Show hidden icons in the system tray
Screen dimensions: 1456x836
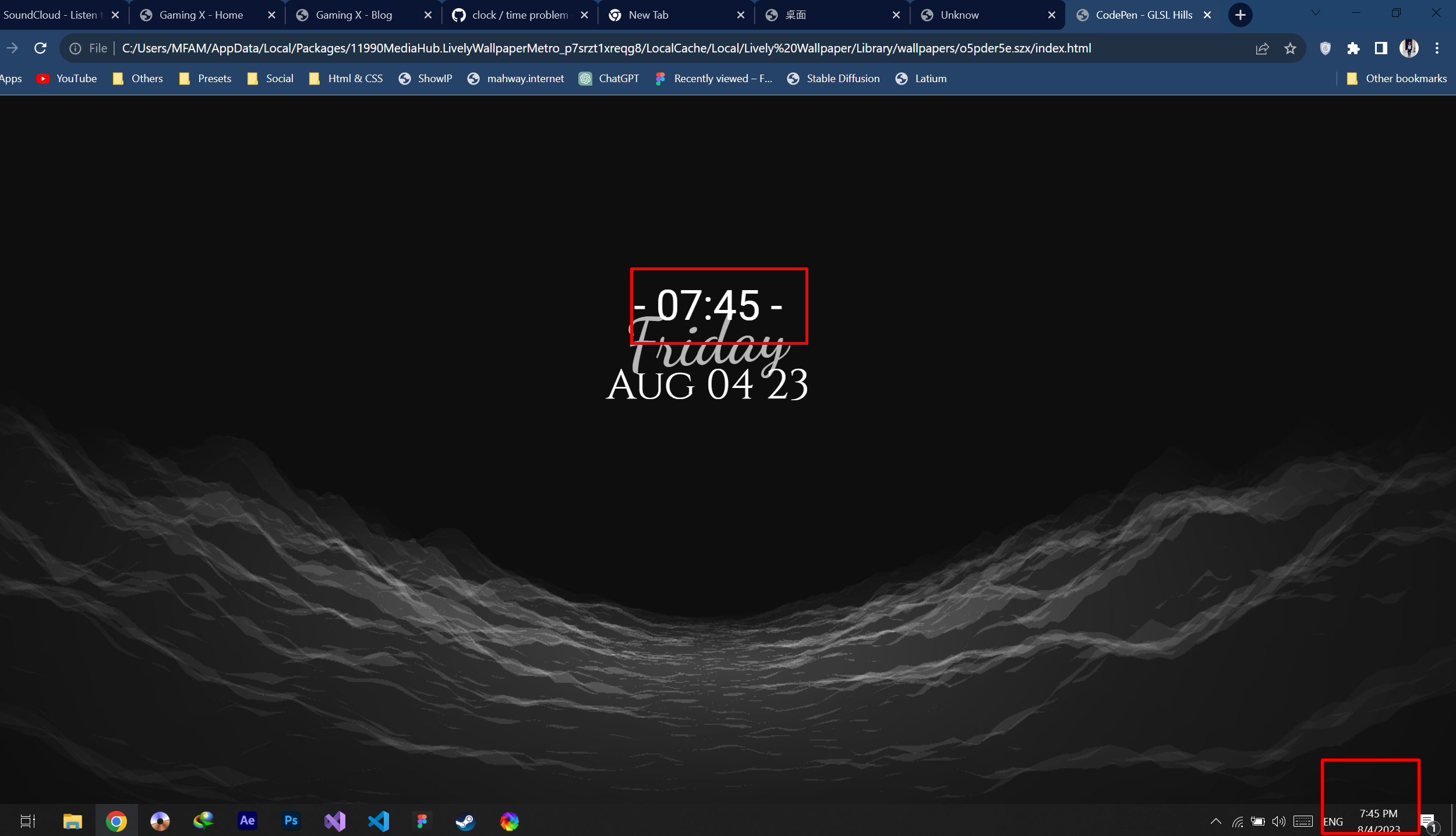click(1216, 820)
